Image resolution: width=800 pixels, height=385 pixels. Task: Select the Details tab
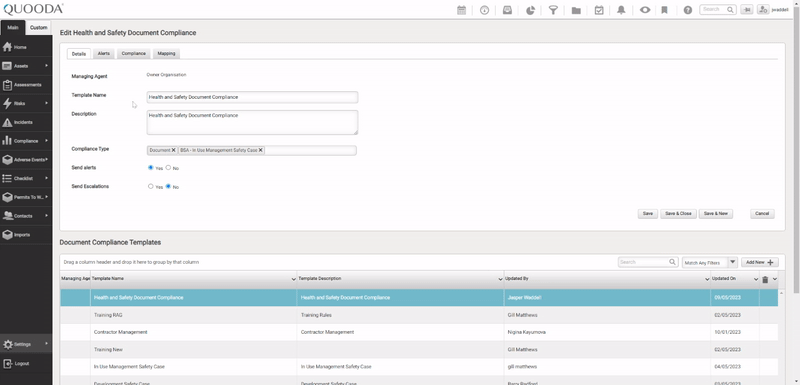click(x=79, y=54)
